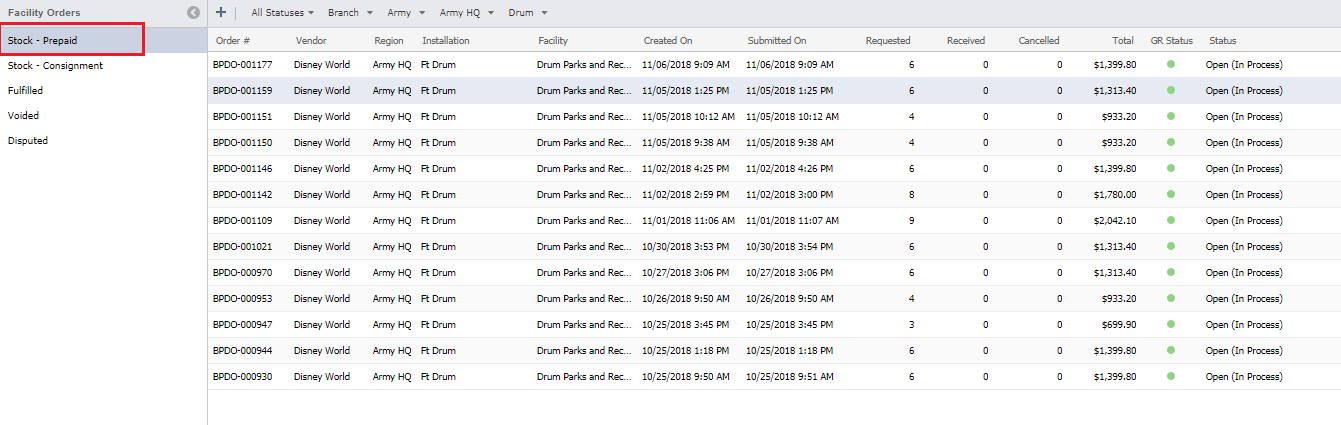Click green status dot on BPDO-001109 row

[1171, 221]
